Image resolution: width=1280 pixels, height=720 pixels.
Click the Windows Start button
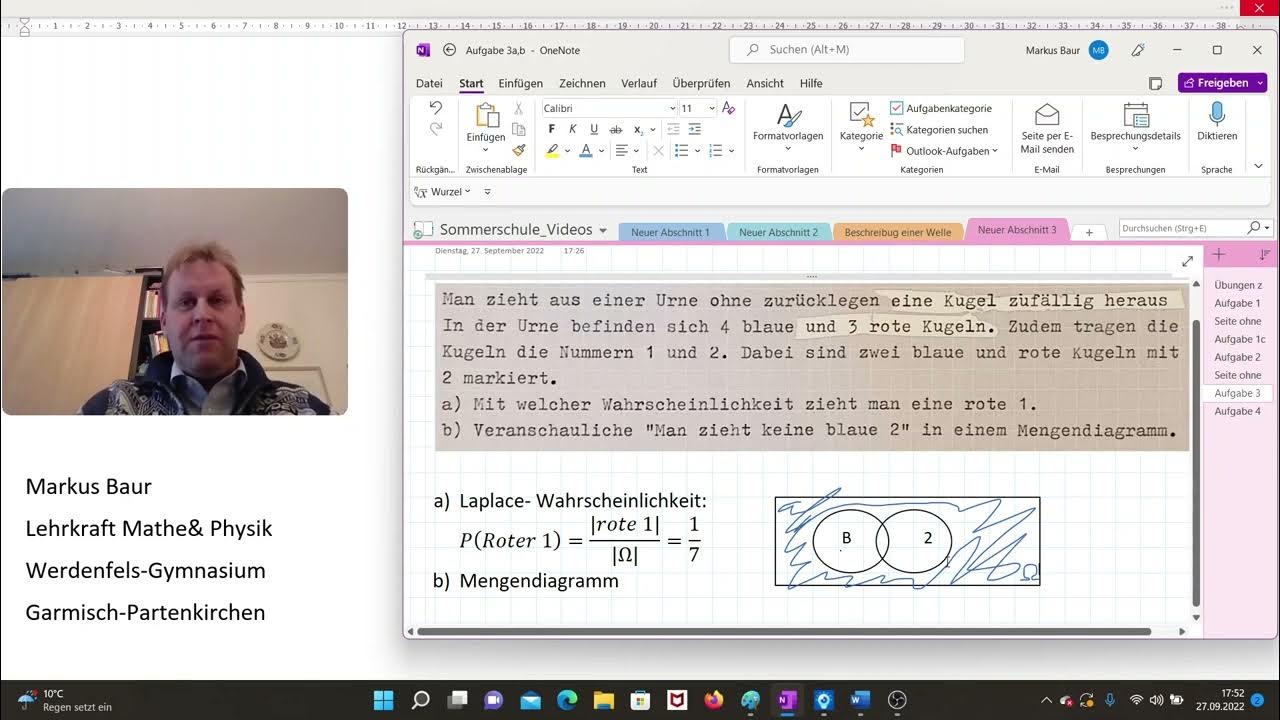click(x=384, y=700)
